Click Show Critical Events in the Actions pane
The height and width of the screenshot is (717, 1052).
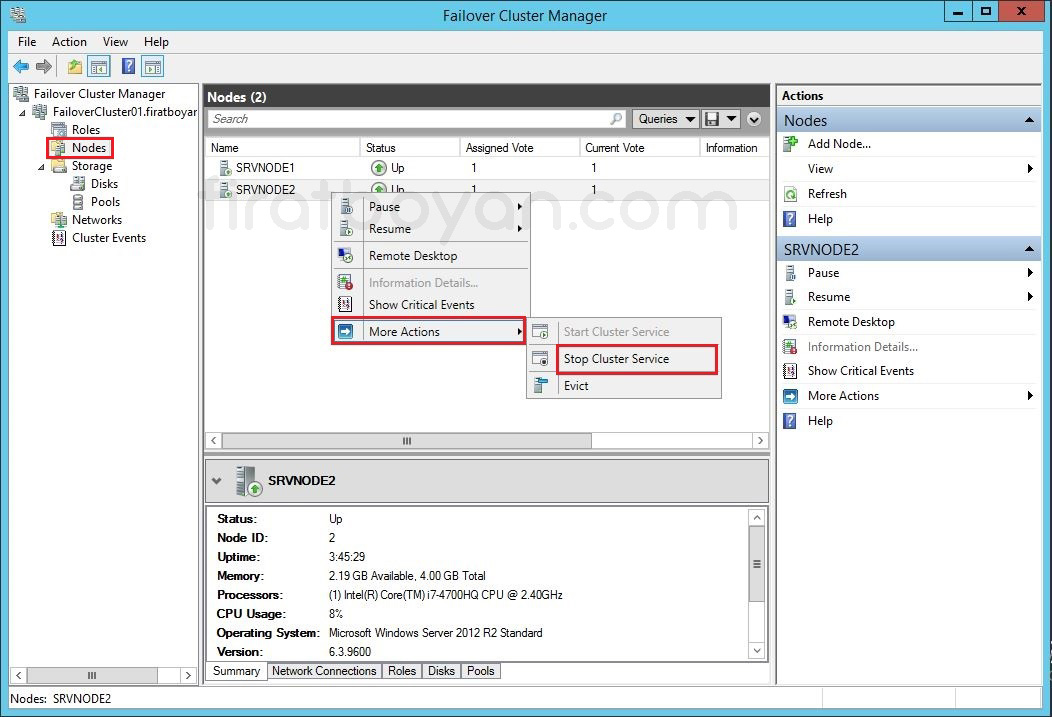(861, 371)
